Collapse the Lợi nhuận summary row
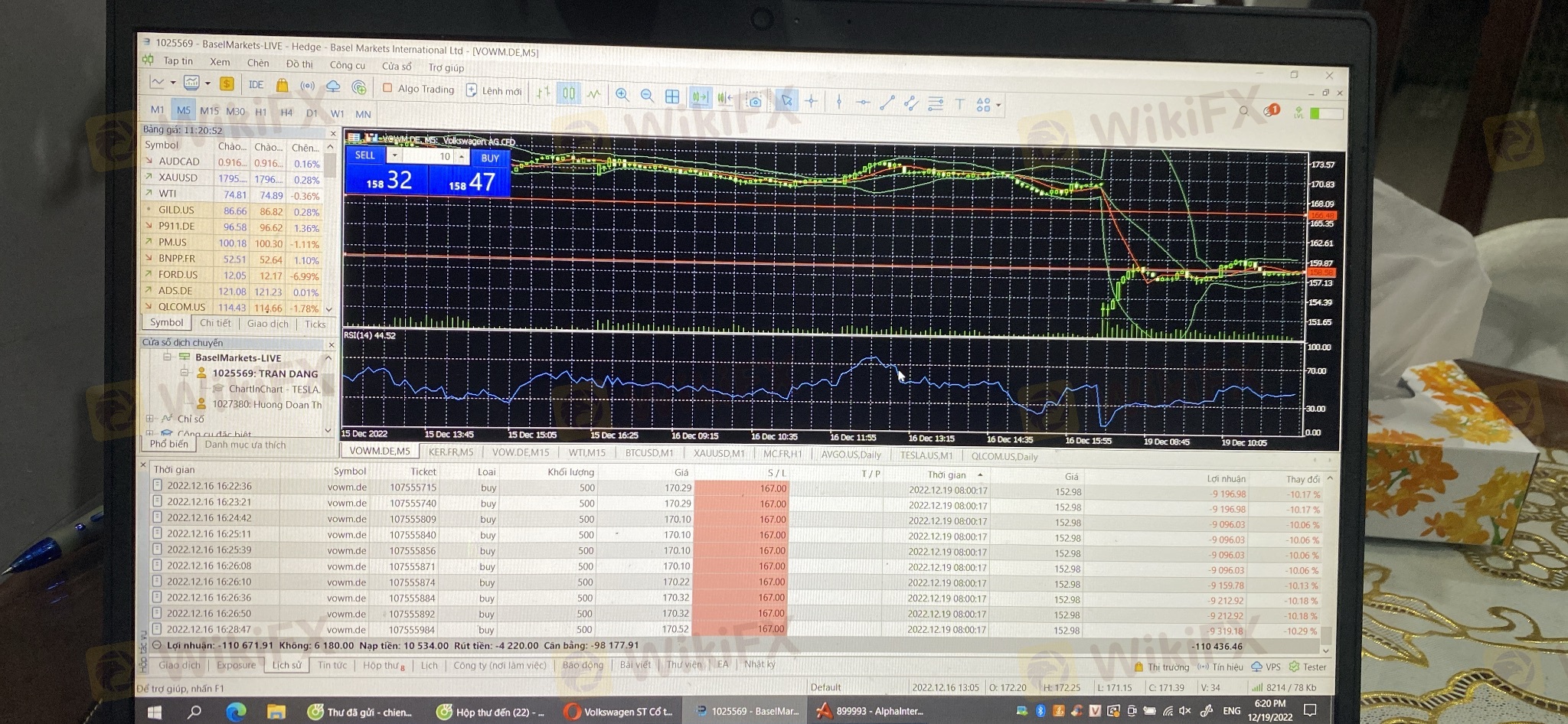This screenshot has height=724, width=1568. (156, 645)
